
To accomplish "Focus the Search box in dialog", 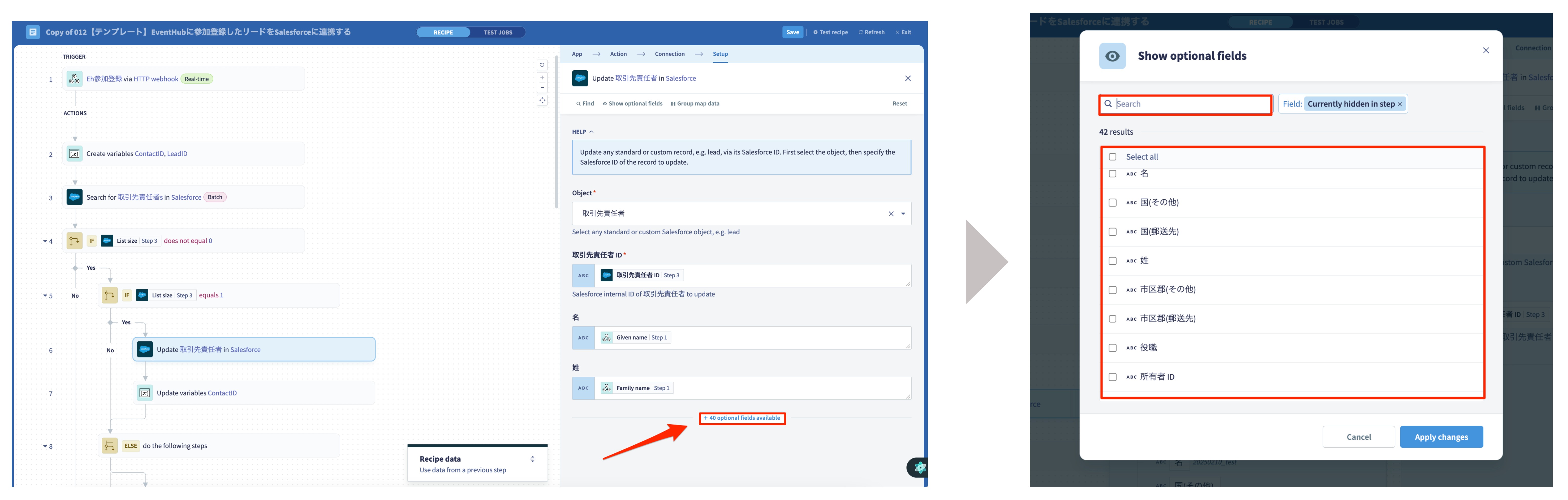I will [x=1186, y=105].
